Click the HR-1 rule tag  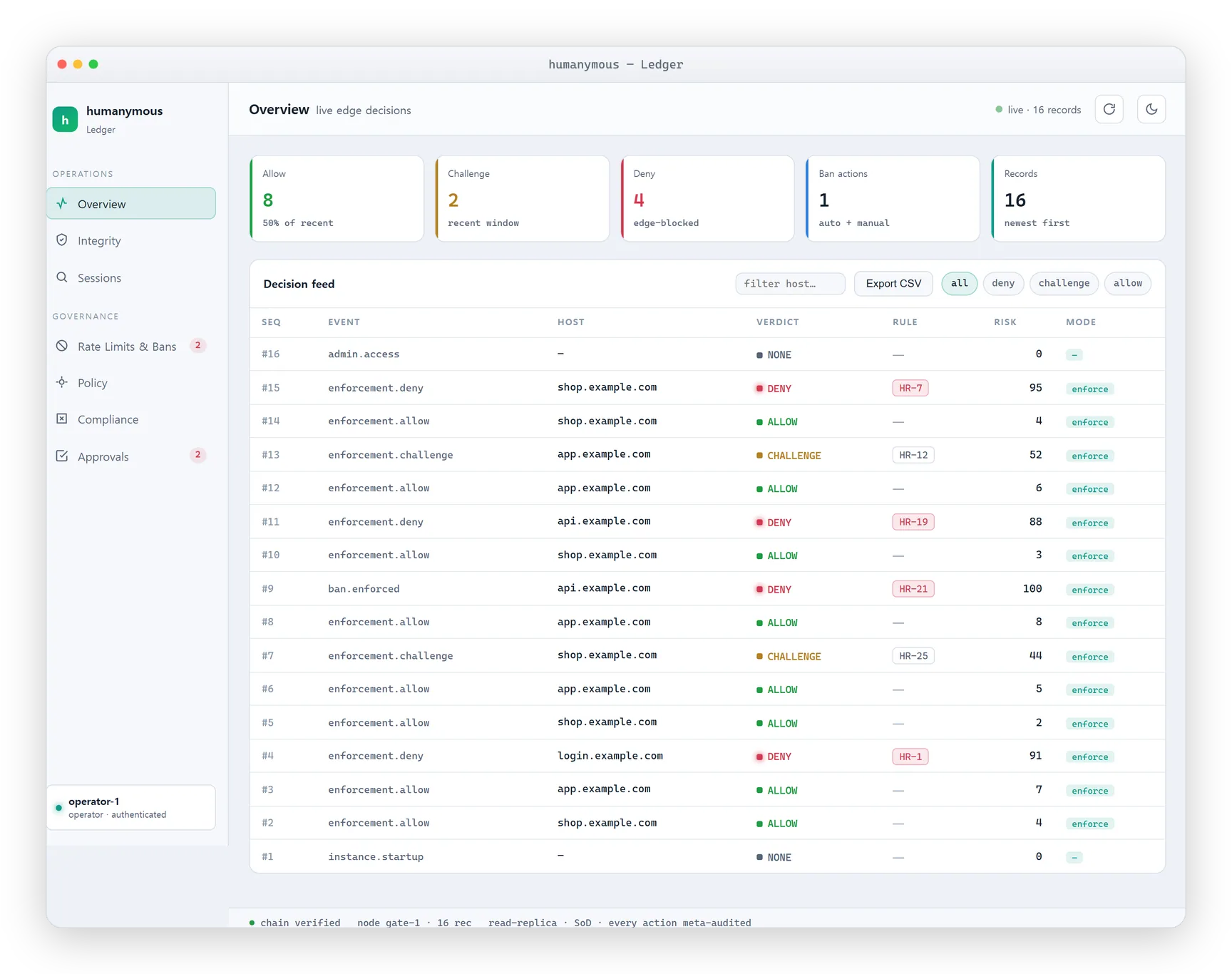tap(910, 757)
